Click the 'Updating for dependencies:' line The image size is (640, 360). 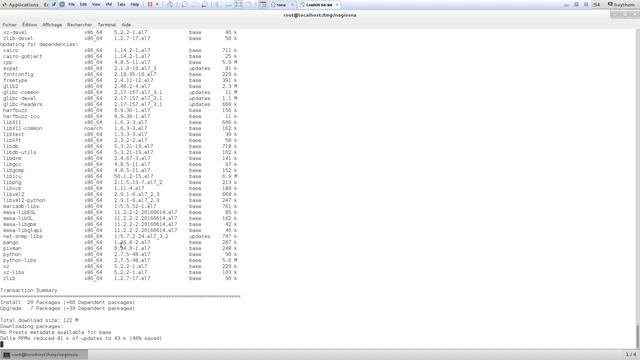tap(39, 44)
